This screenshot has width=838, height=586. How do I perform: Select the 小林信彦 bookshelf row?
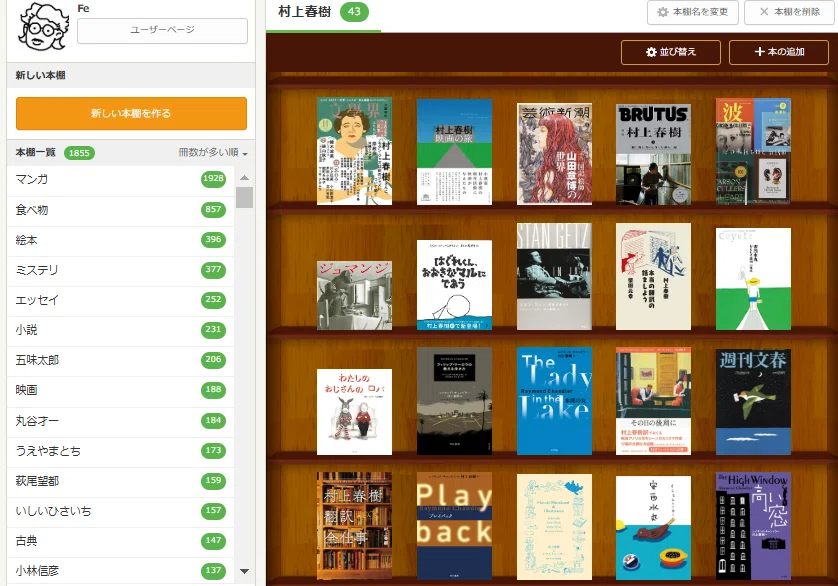point(121,570)
